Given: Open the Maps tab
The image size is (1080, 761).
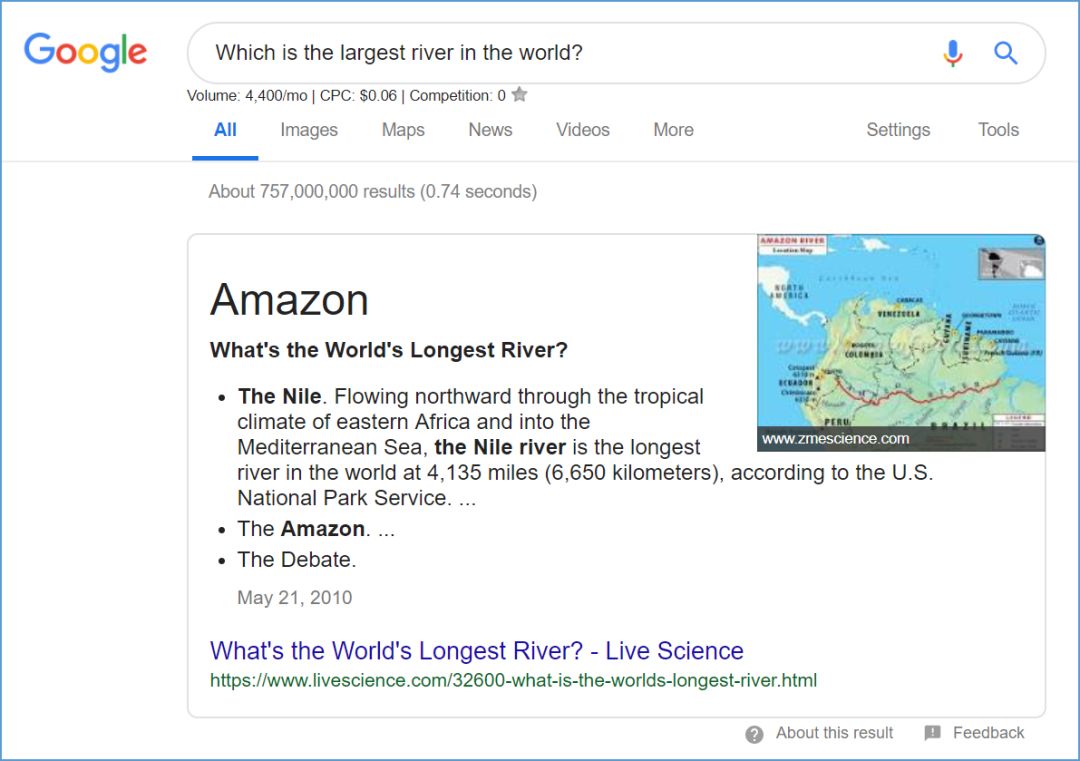Looking at the screenshot, I should coord(403,130).
